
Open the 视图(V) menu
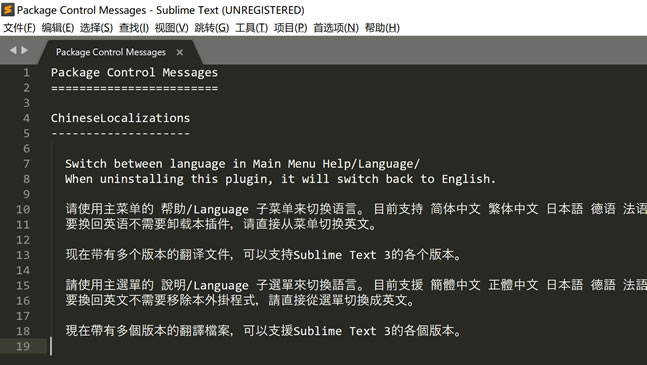click(x=171, y=28)
